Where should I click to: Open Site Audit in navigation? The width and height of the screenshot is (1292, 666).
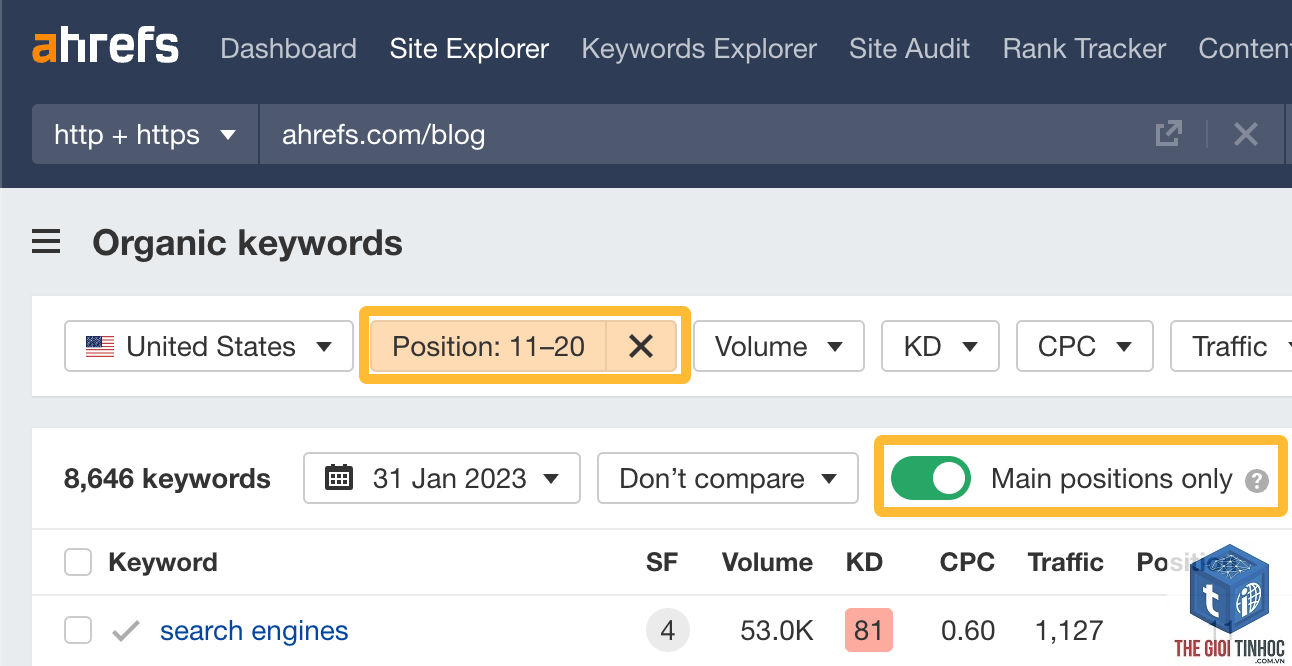pos(909,48)
